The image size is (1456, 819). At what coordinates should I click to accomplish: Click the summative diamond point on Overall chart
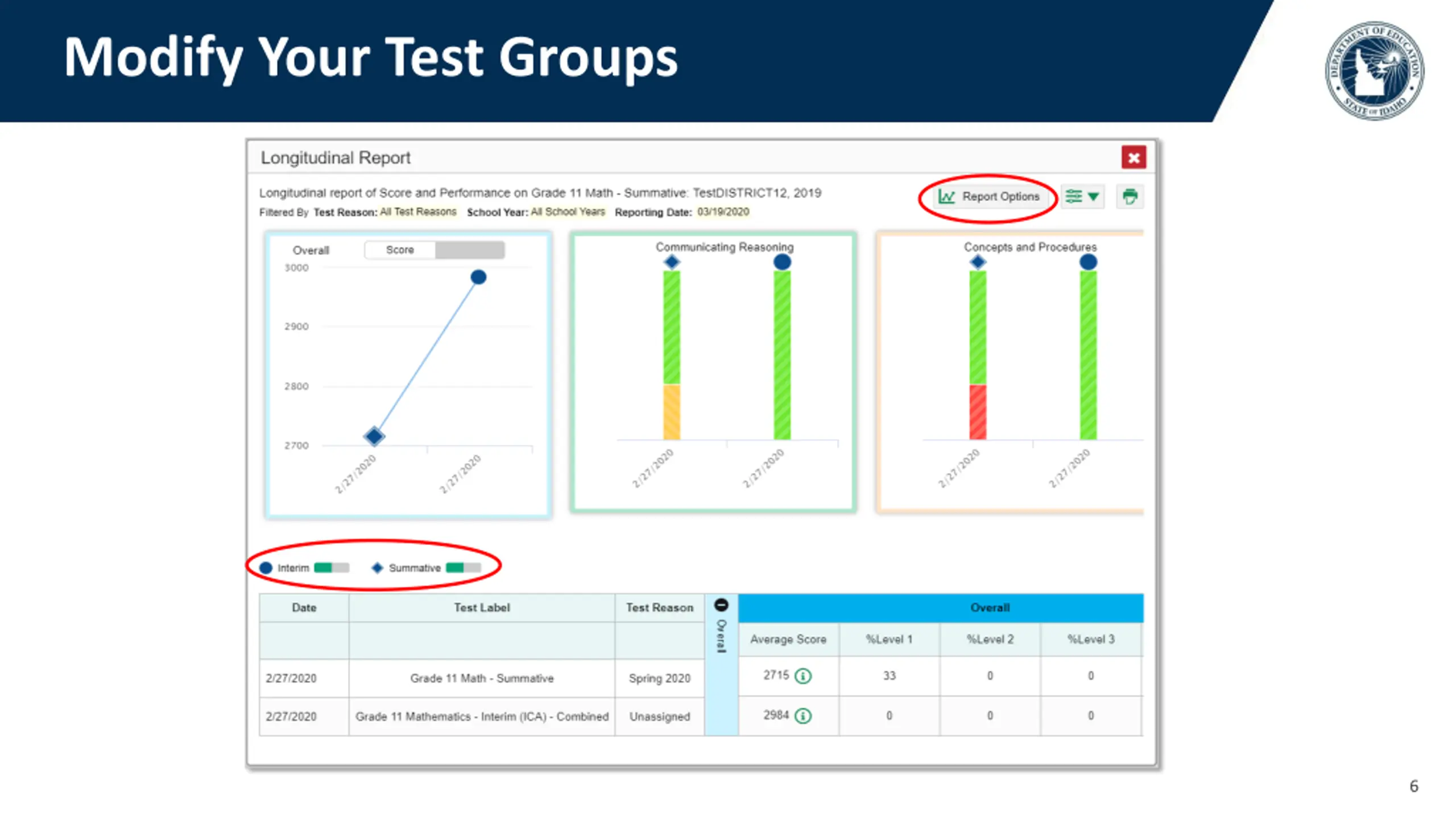374,436
